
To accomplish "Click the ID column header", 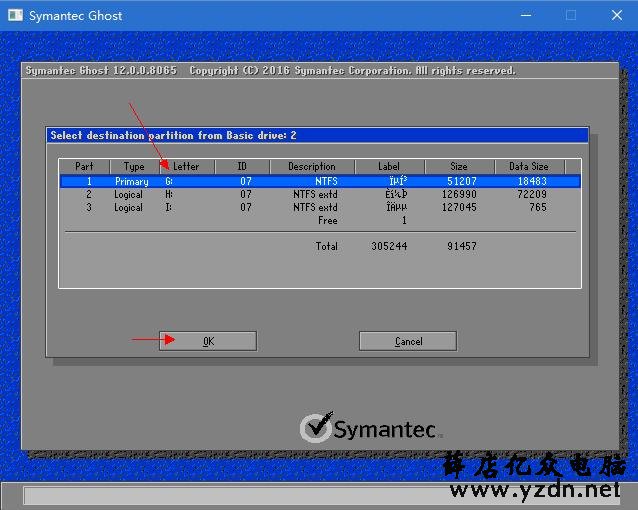I will coord(242,166).
